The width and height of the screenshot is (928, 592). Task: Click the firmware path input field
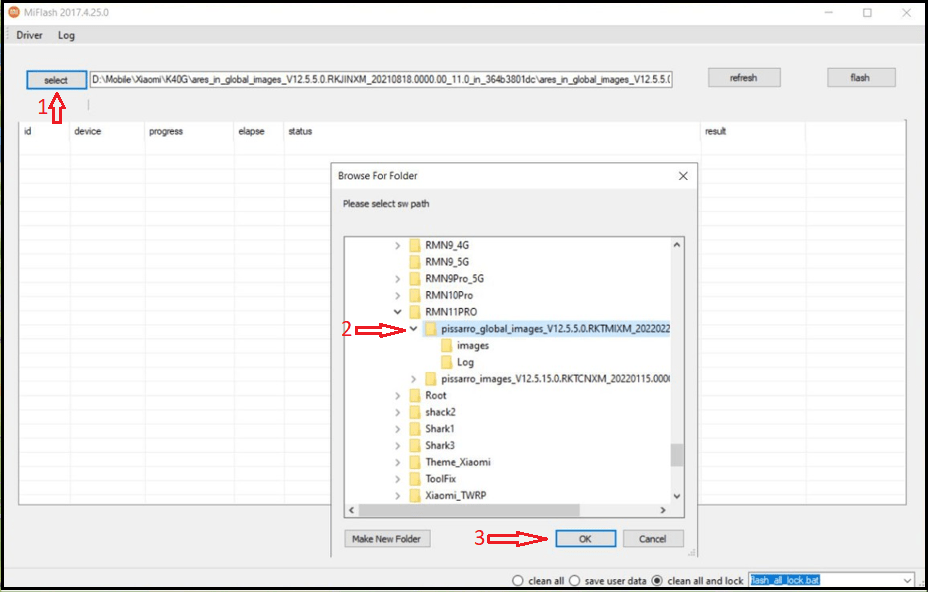(381, 79)
